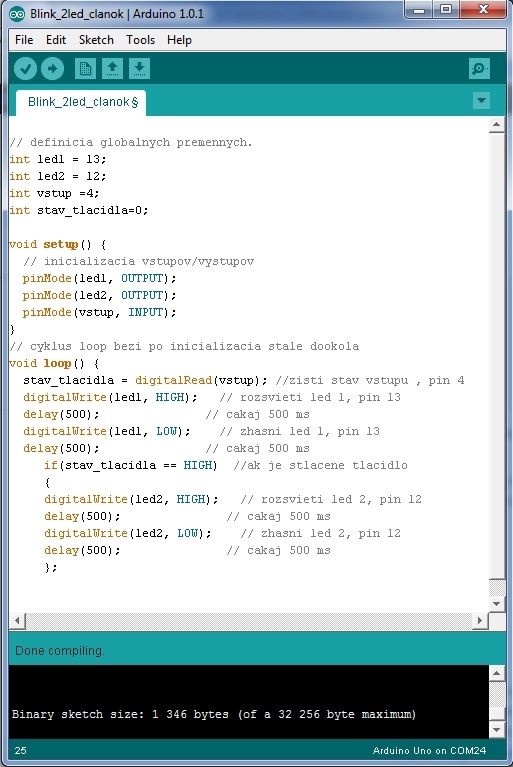Minimize the Arduino window

pos(419,10)
